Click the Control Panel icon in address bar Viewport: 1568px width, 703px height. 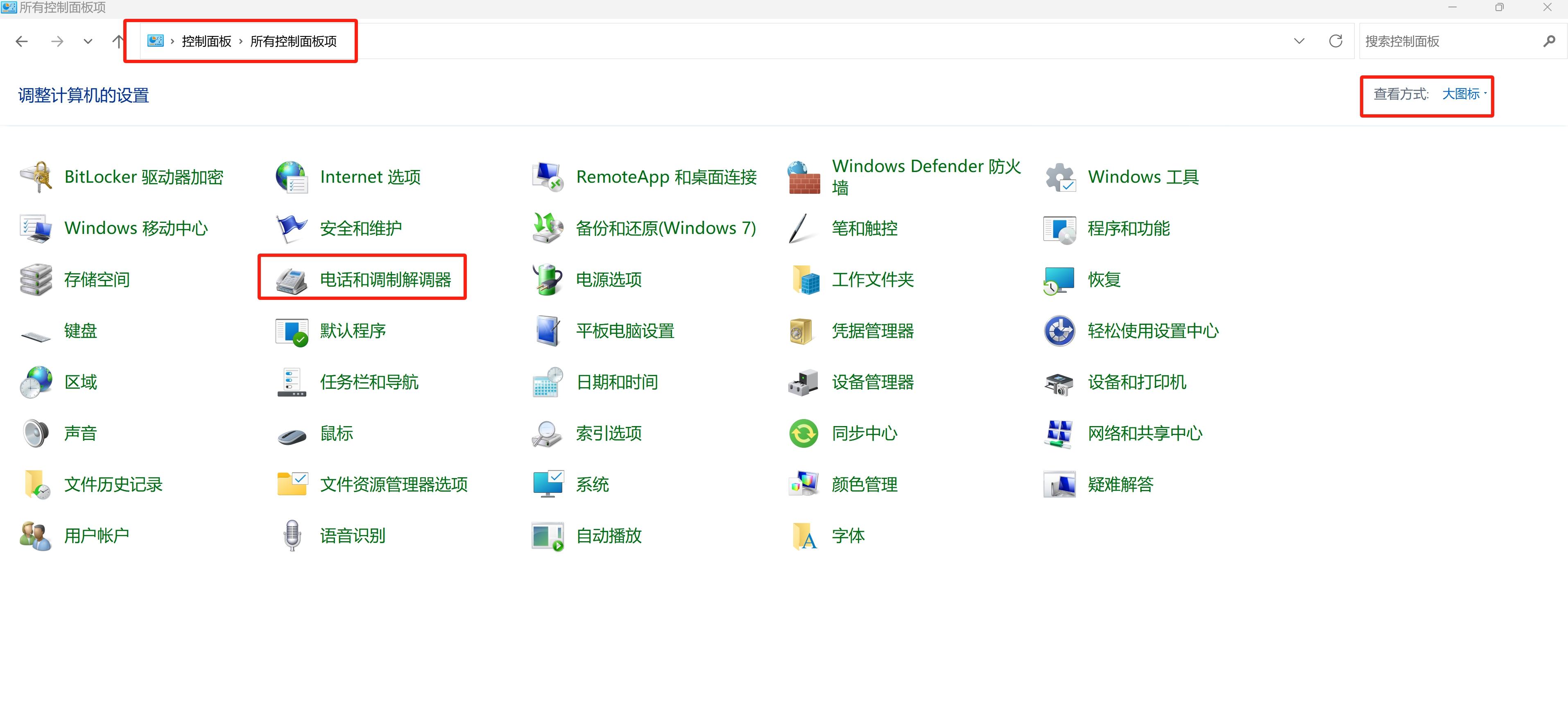(155, 41)
